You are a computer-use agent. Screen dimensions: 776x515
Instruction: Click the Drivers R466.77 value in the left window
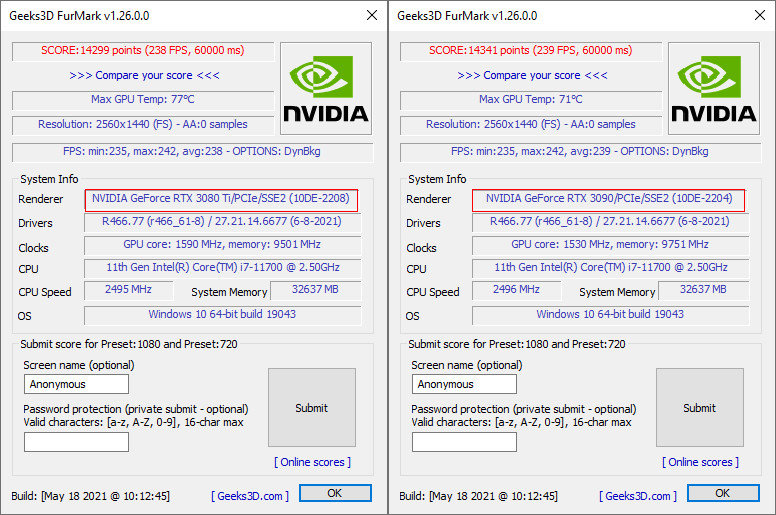click(x=222, y=221)
